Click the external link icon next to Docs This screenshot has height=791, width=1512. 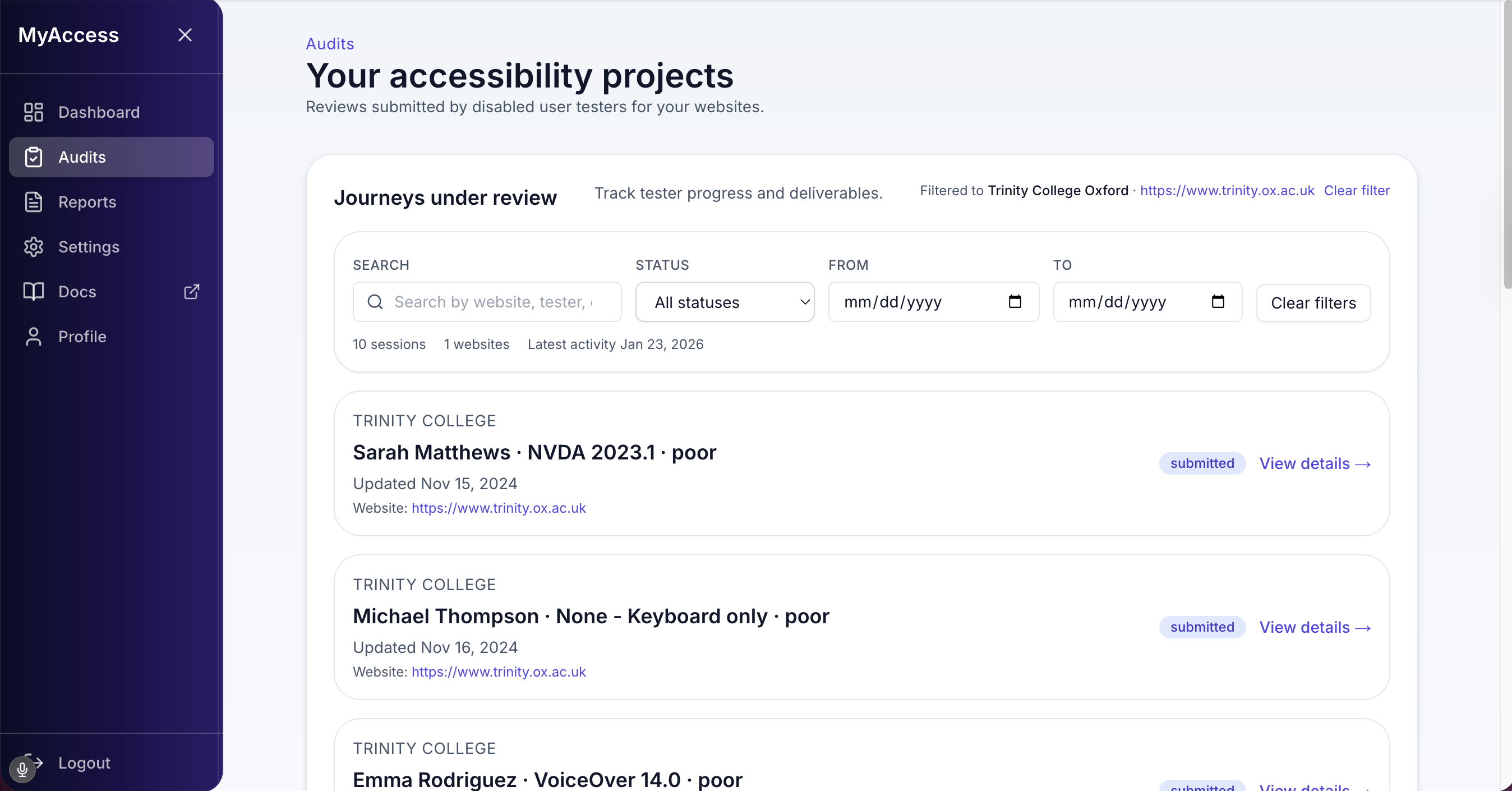[191, 291]
